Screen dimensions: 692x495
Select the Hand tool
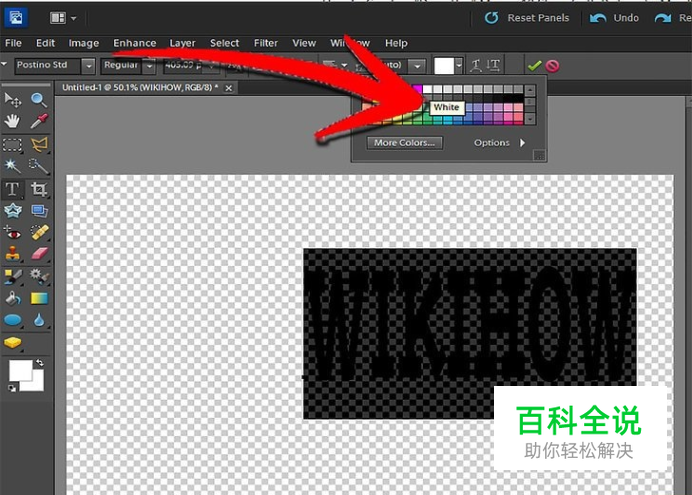coord(12,121)
